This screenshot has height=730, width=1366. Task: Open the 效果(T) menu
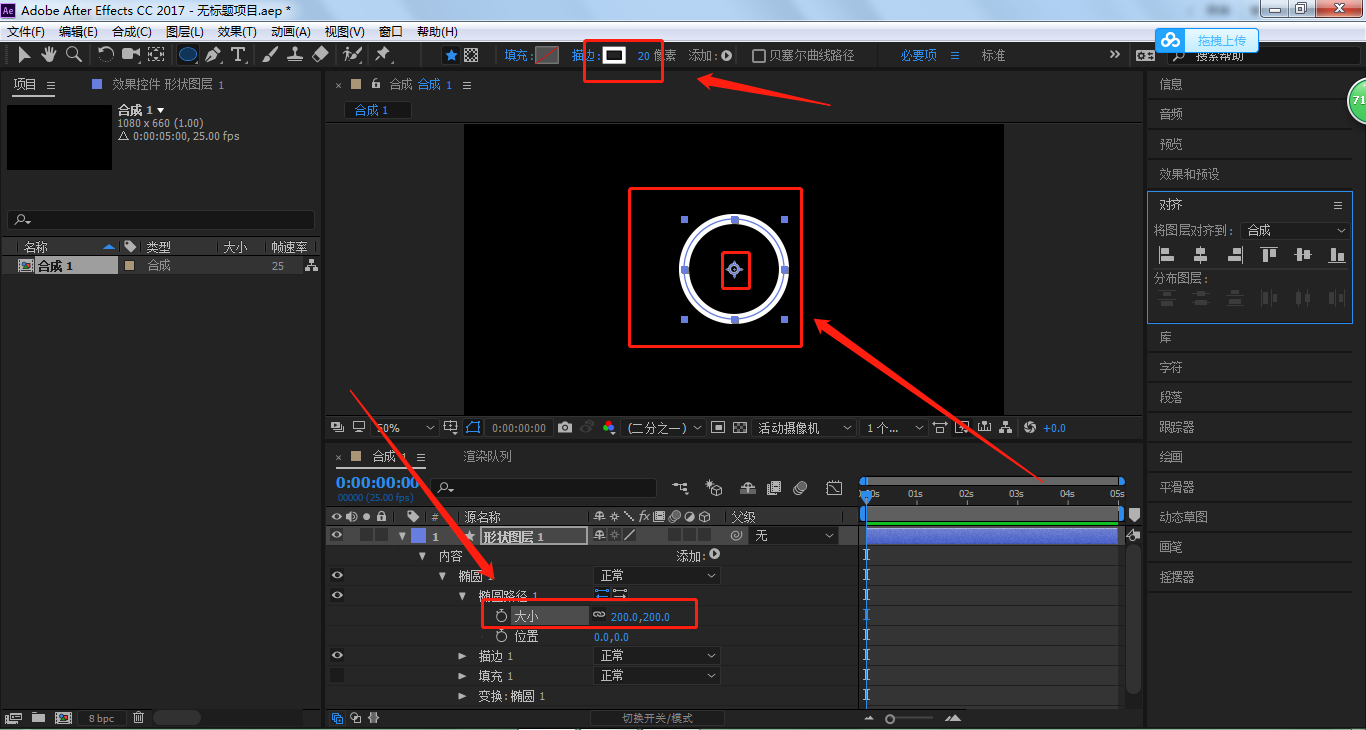click(237, 32)
